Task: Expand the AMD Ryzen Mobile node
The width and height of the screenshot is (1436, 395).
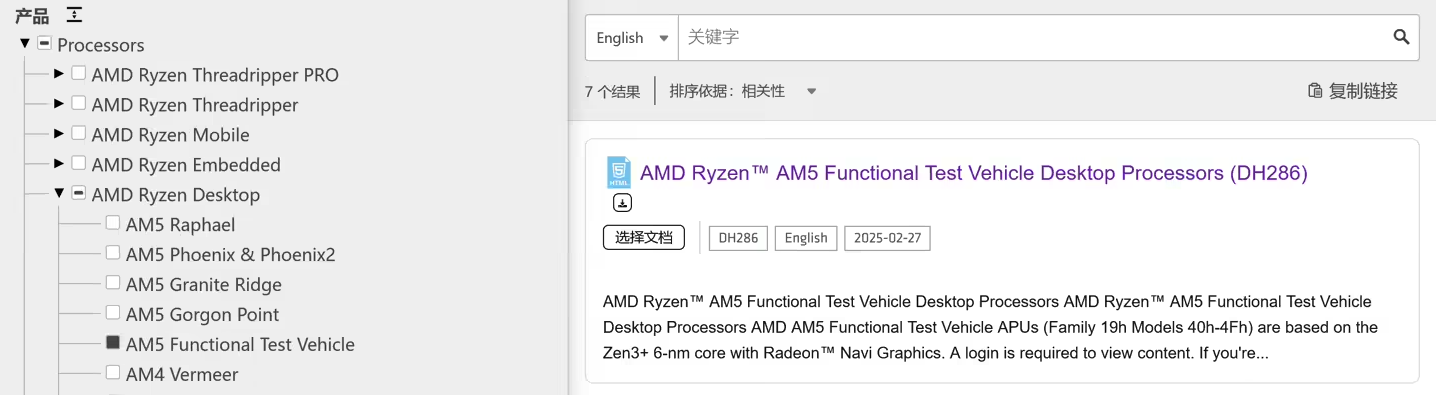Action: [59, 134]
